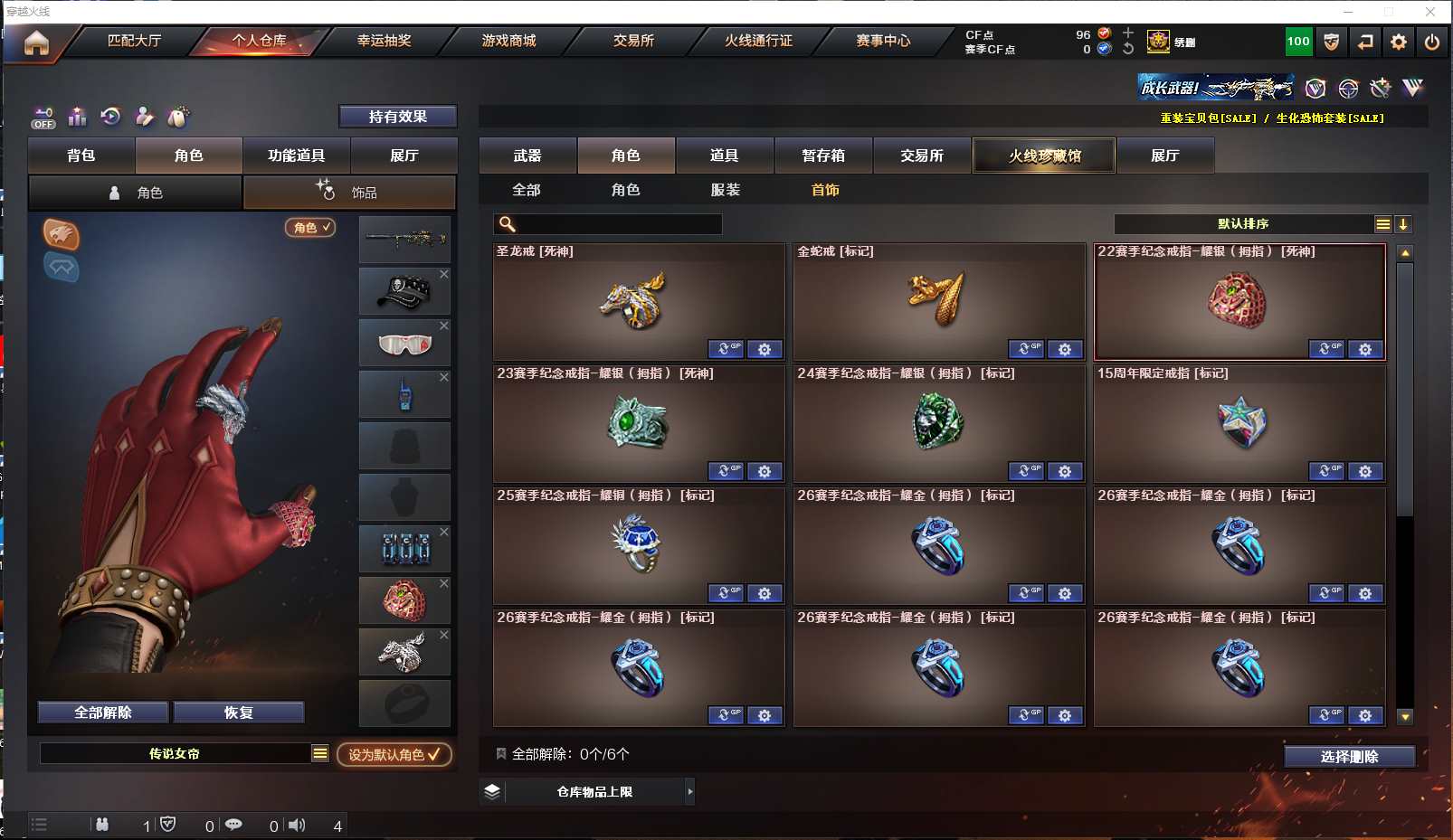Toggle the OFF switch icon
Image resolution: width=1453 pixels, height=840 pixels.
(43, 118)
